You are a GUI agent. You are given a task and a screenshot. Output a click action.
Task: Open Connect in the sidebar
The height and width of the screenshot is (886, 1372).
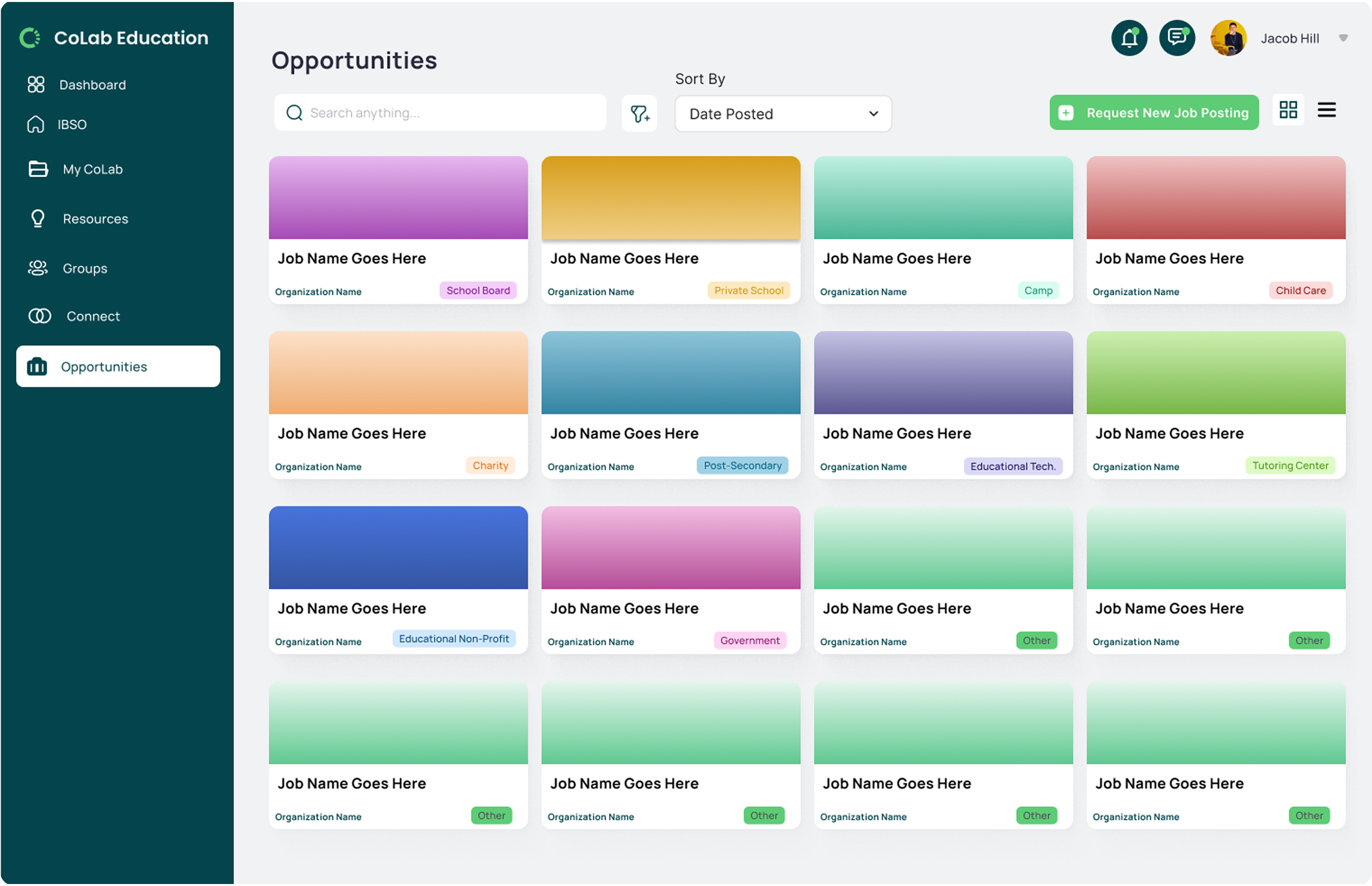[93, 317]
